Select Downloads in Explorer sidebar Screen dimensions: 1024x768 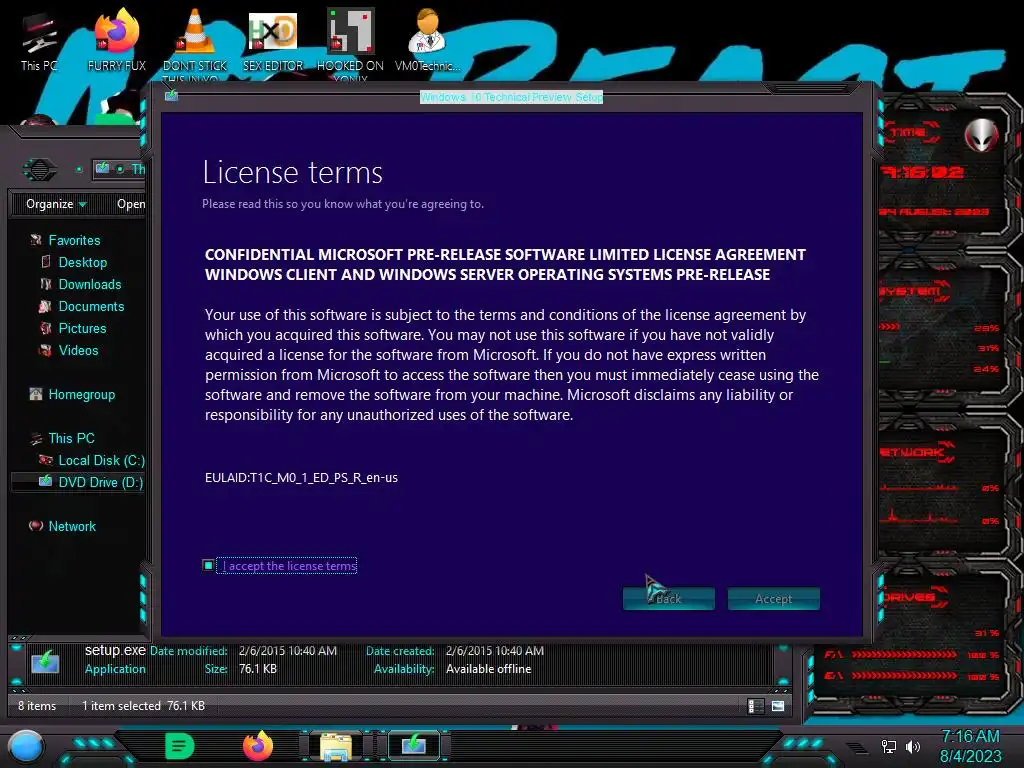tap(89, 285)
